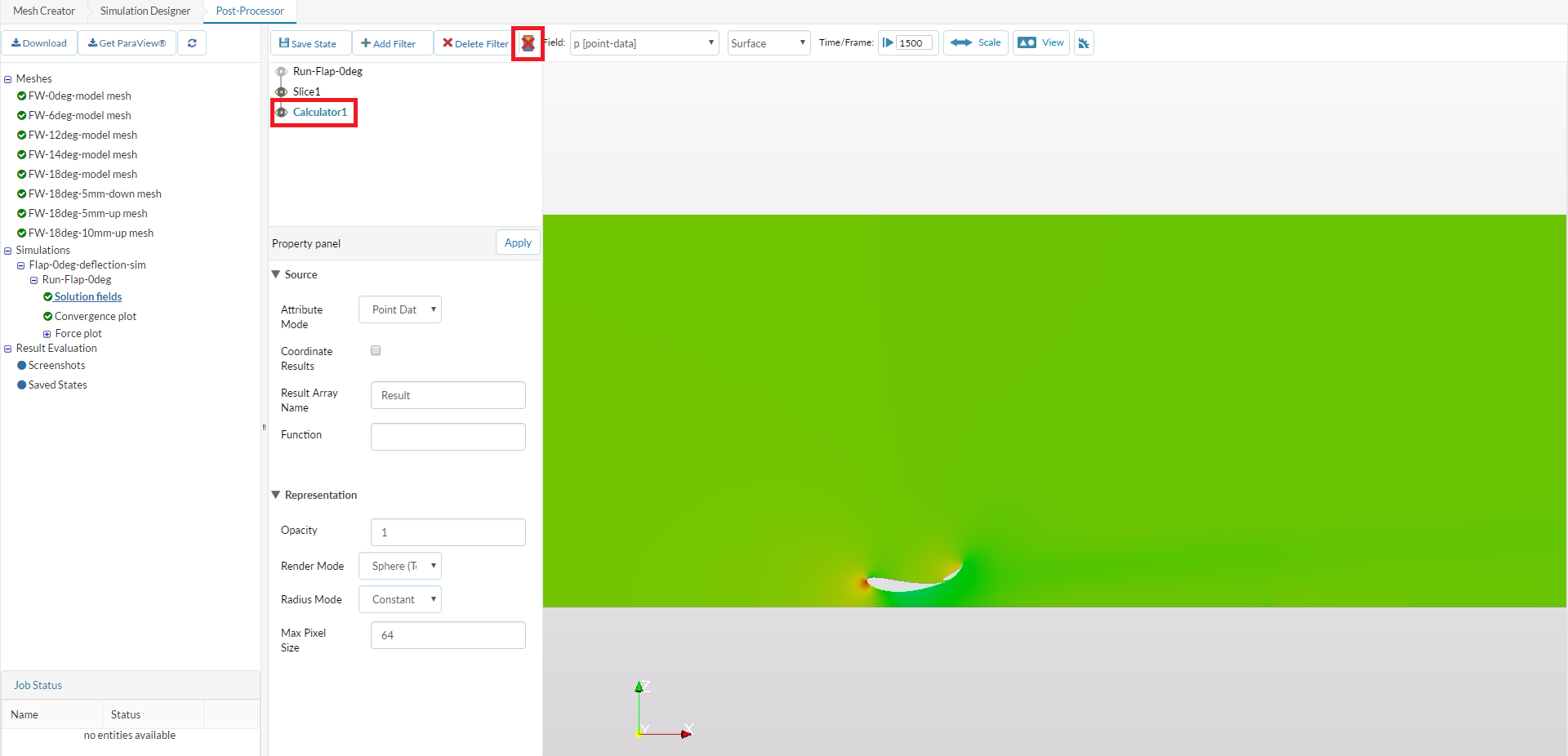
Task: Enable the Coordinate Results checkbox
Action: pyautogui.click(x=376, y=351)
